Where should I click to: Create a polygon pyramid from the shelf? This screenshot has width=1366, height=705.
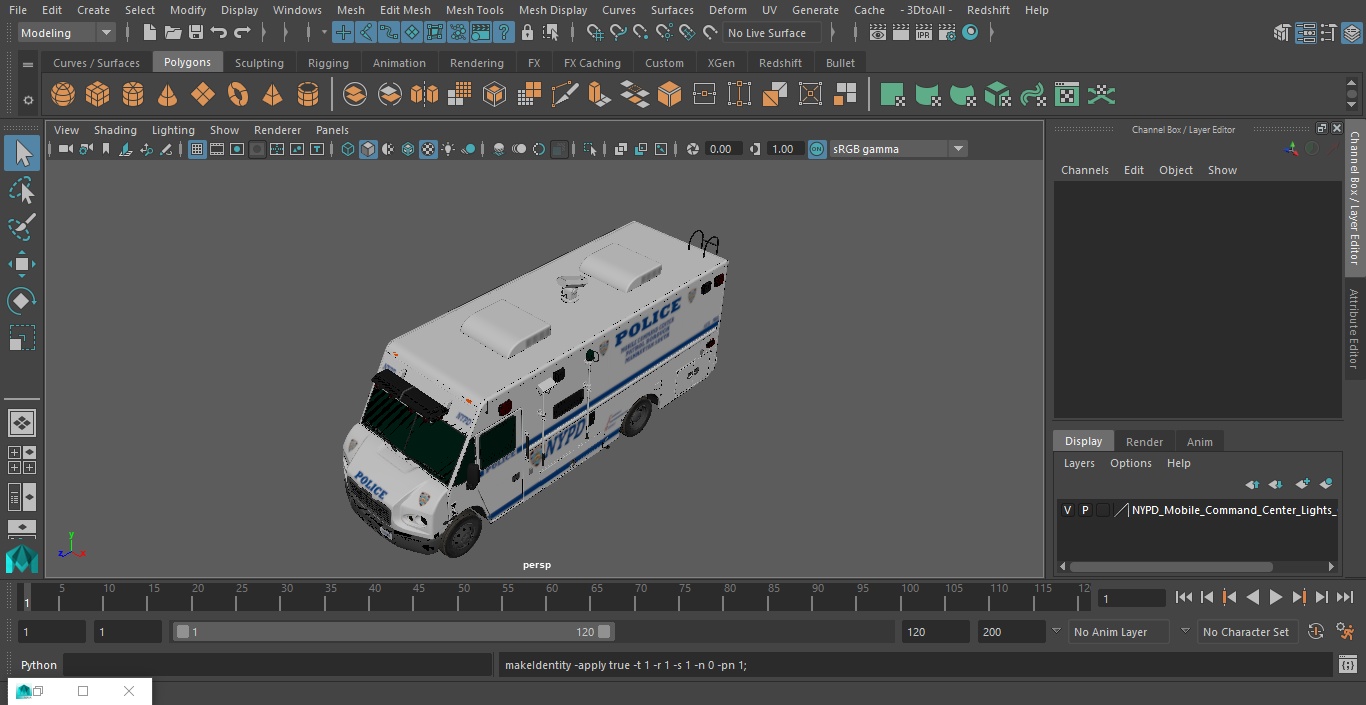tap(273, 95)
